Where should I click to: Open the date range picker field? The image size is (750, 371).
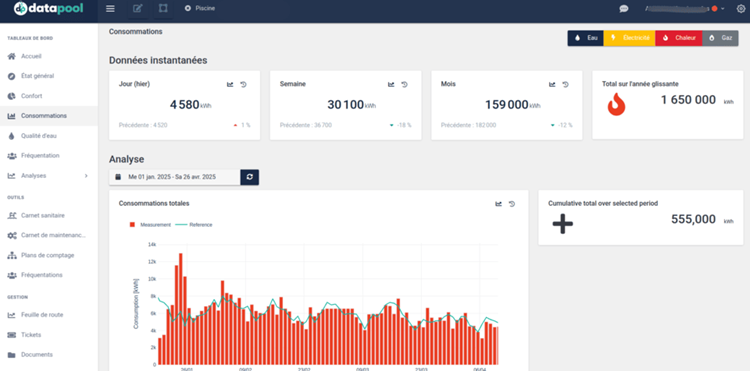[175, 177]
